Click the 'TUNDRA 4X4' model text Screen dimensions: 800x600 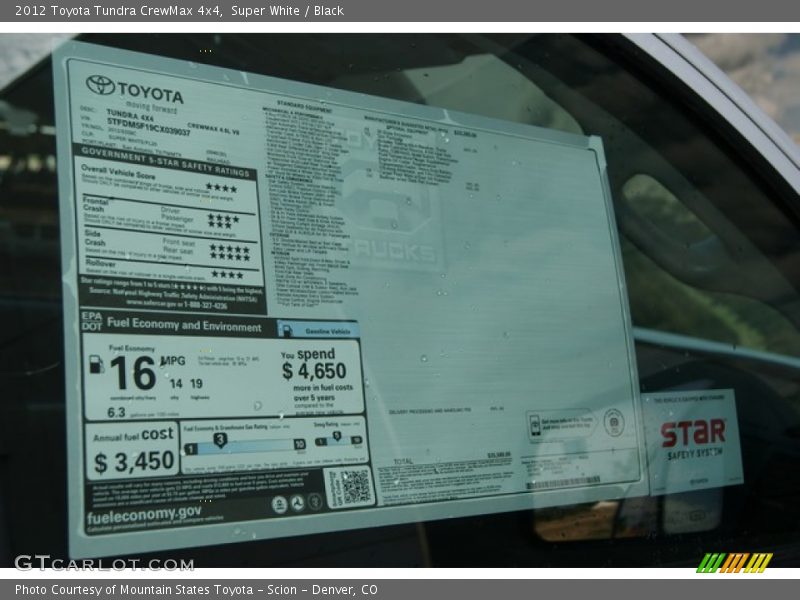(130, 115)
